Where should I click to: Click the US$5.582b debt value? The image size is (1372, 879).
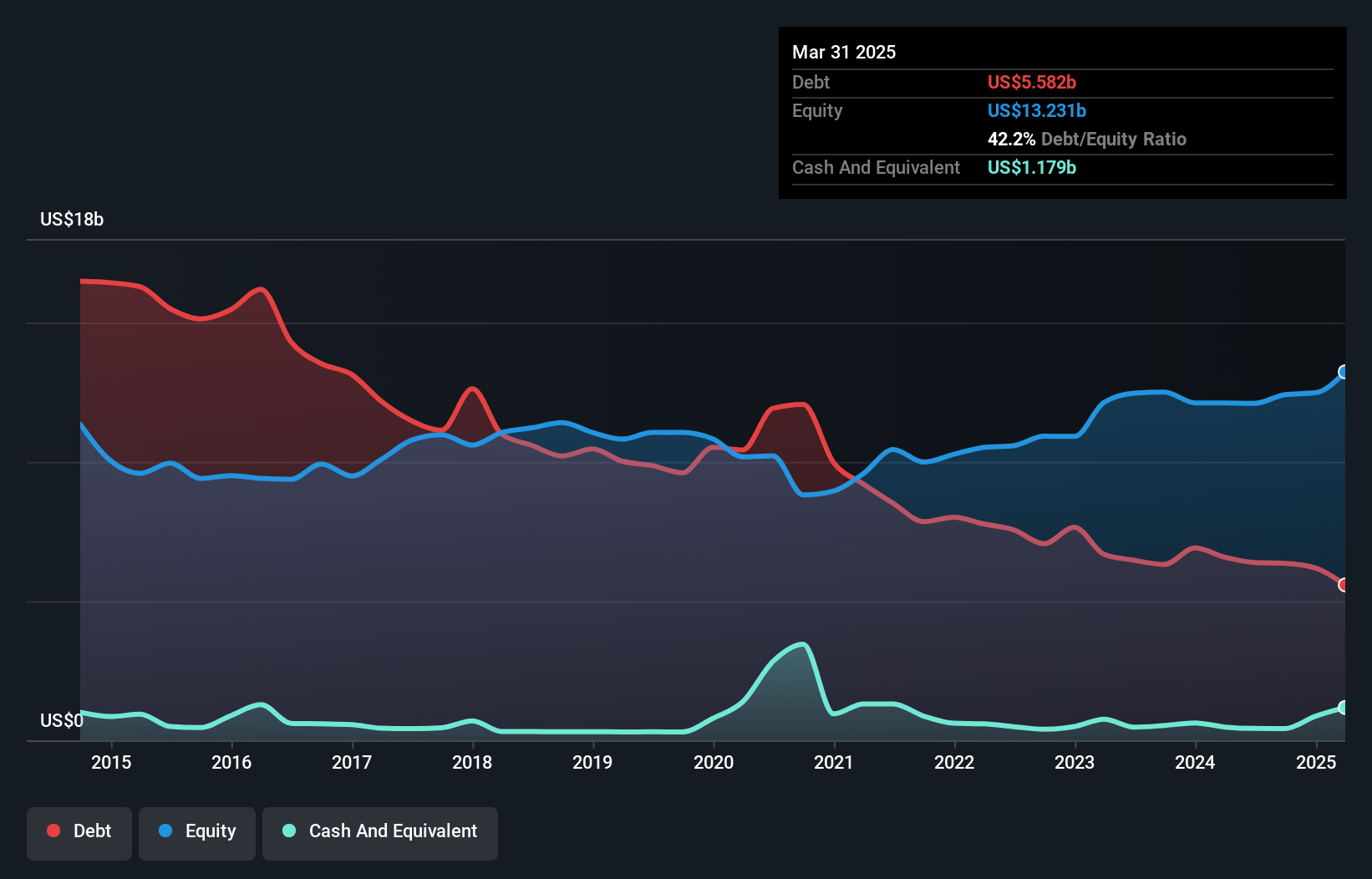(1032, 82)
